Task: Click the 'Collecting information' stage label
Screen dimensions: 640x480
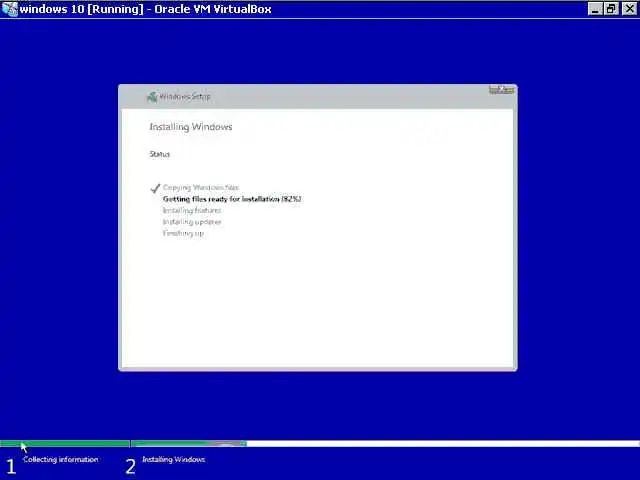Action: [x=61, y=459]
